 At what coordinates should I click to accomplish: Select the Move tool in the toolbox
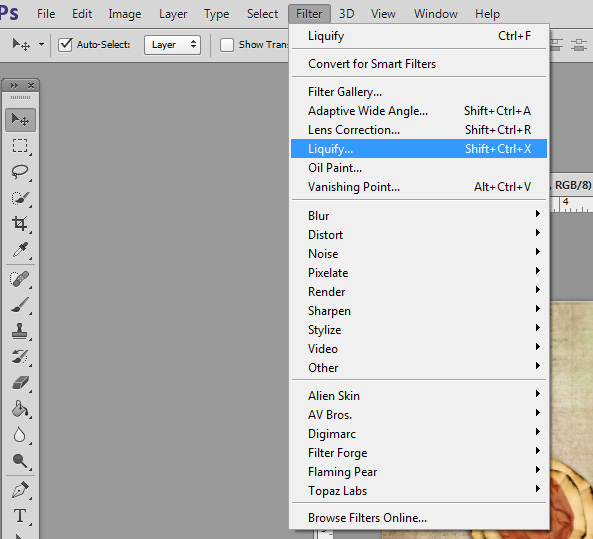click(x=20, y=120)
